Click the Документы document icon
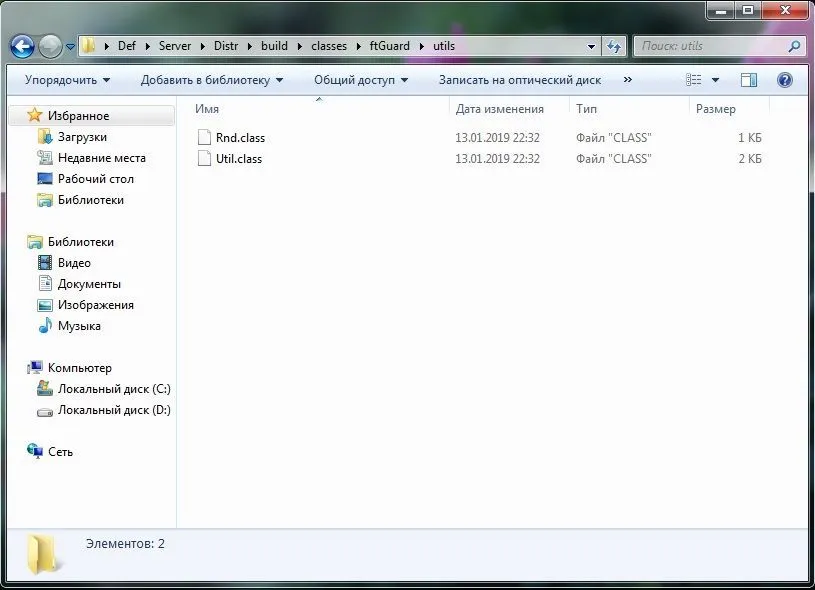Viewport: 815px width, 590px height. 45,284
